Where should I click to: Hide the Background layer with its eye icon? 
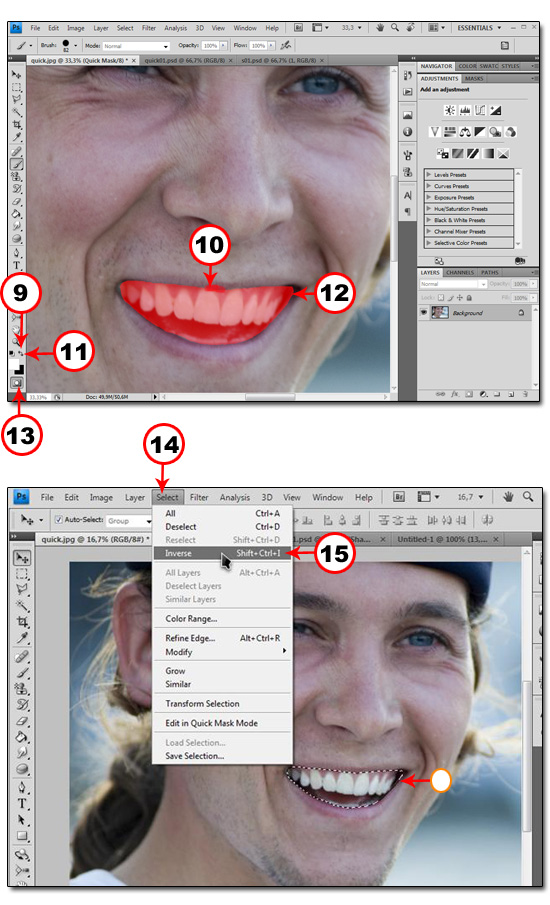424,312
